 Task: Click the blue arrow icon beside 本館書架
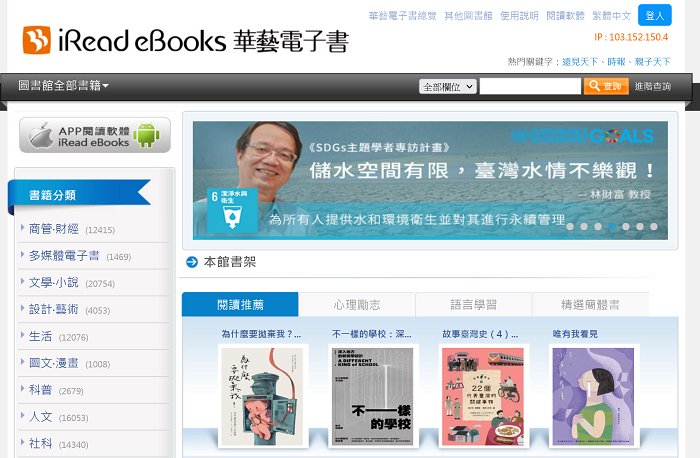tap(192, 262)
